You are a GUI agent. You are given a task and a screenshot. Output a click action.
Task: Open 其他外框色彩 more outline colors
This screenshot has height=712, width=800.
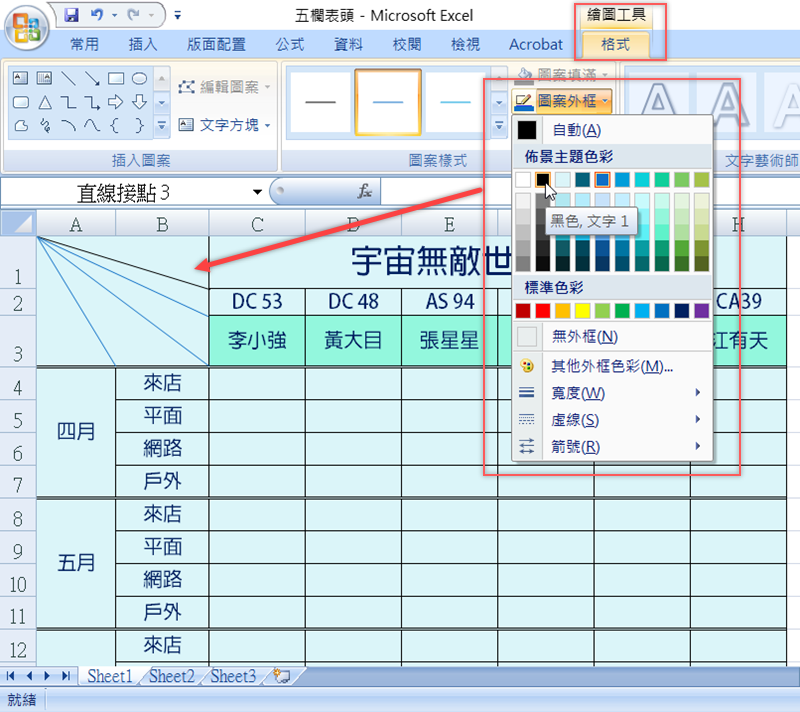point(610,366)
